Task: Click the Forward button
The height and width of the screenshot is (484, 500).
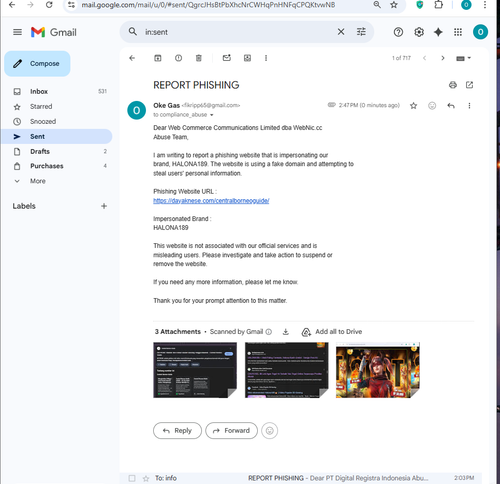Action: (232, 431)
